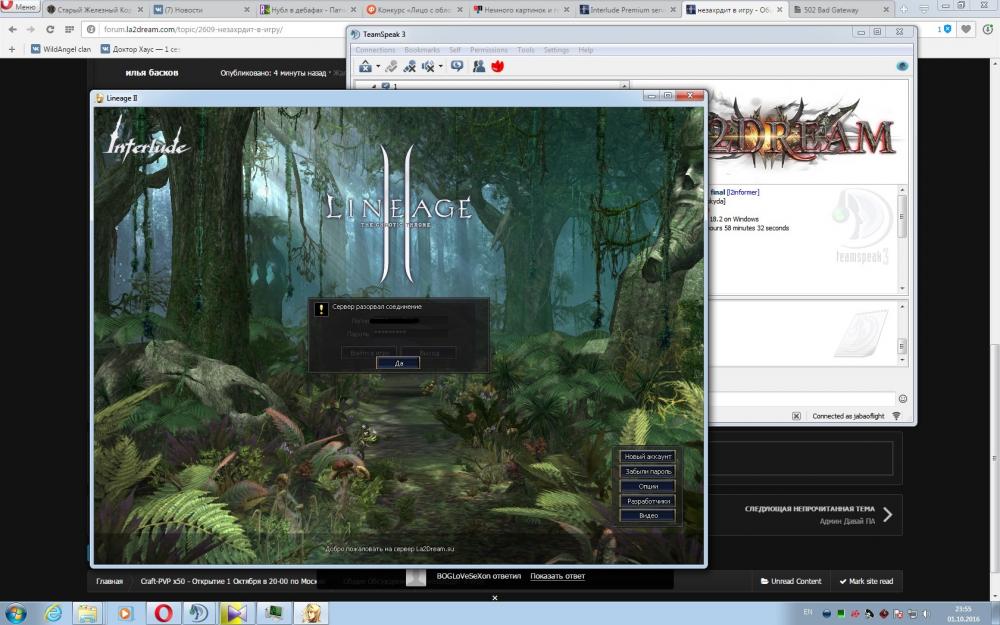The image size is (1000, 625).
Task: Mark site read on forum footer
Action: (x=866, y=581)
